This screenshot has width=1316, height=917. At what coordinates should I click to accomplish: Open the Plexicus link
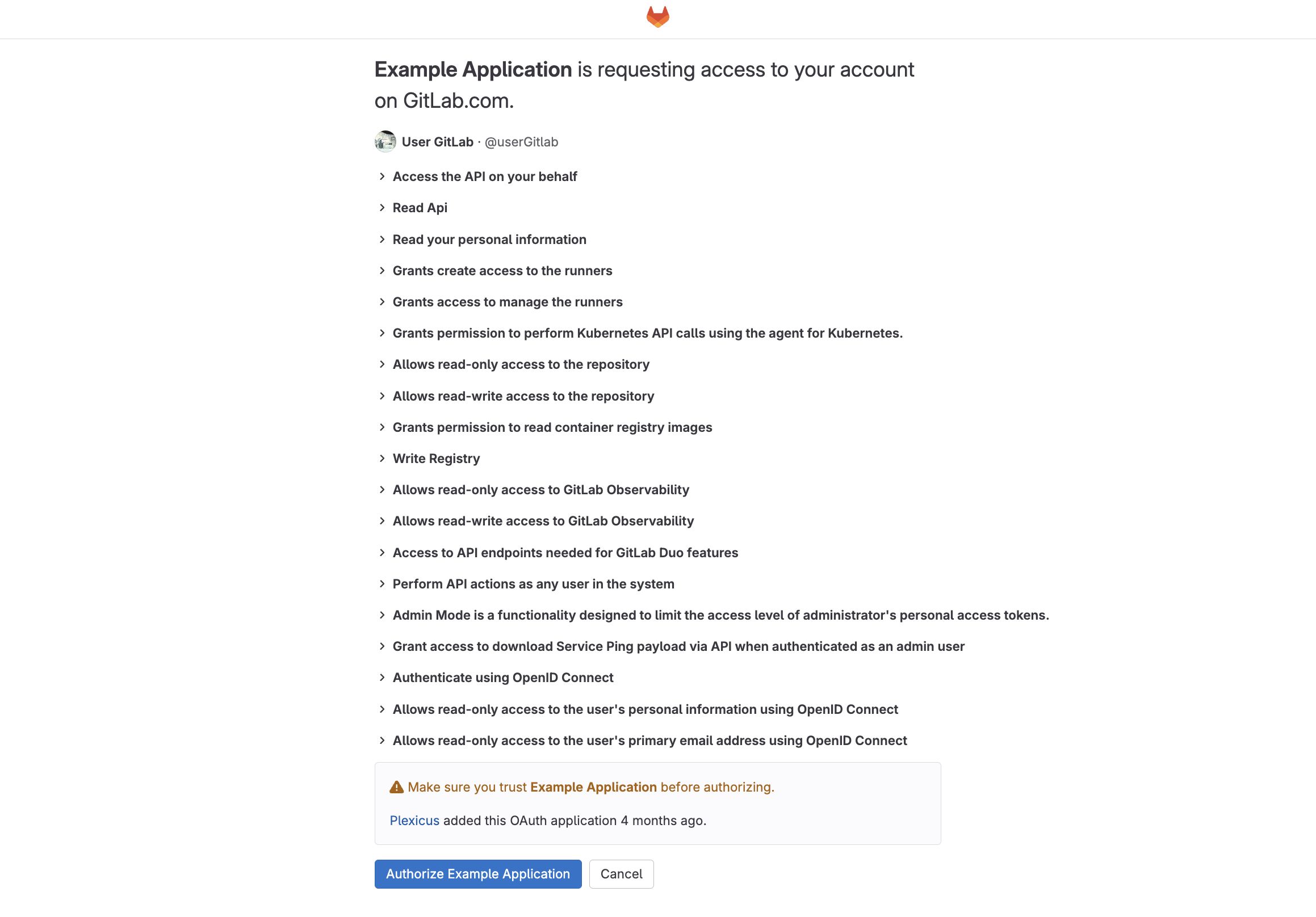coord(414,820)
